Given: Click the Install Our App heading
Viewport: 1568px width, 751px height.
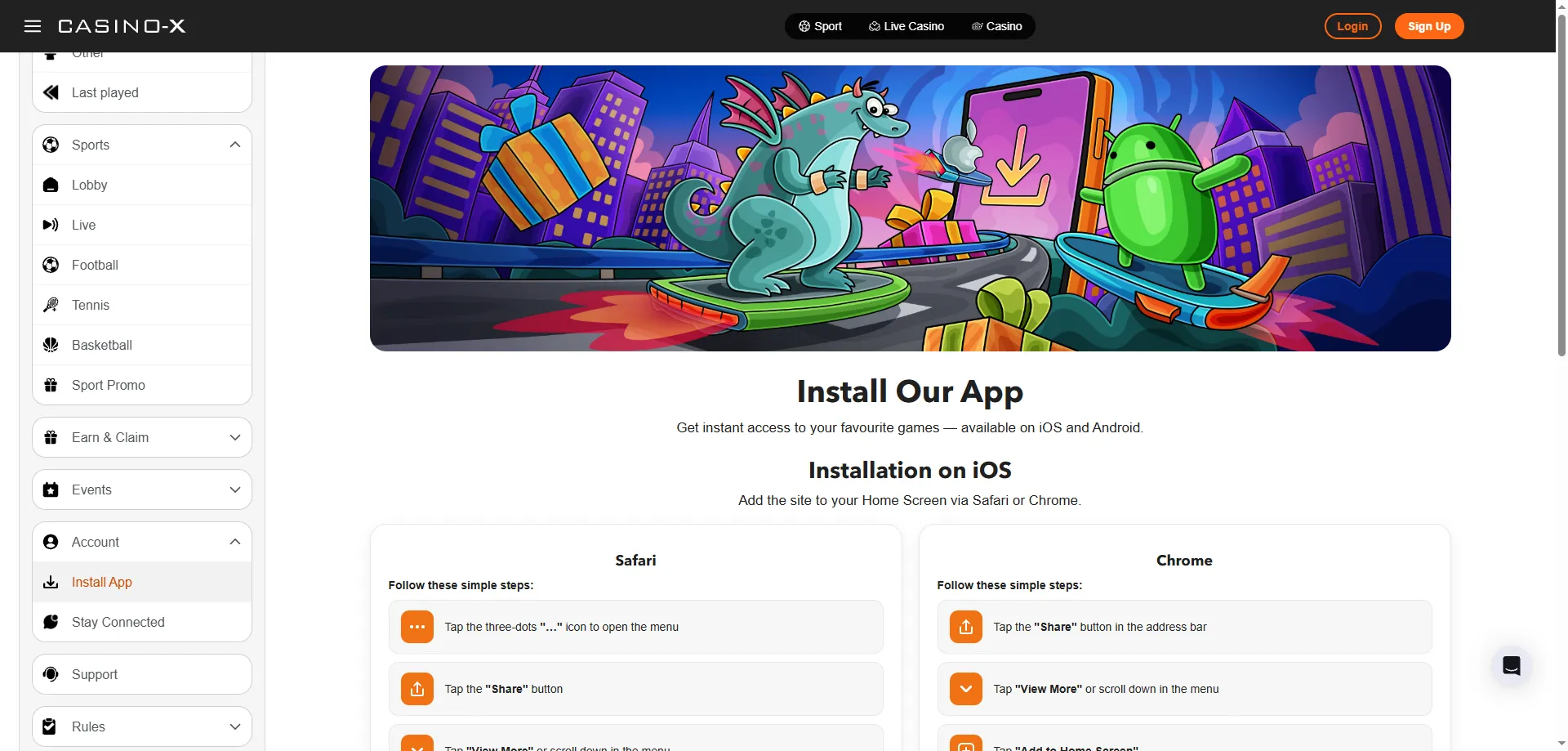Looking at the screenshot, I should click(x=910, y=392).
